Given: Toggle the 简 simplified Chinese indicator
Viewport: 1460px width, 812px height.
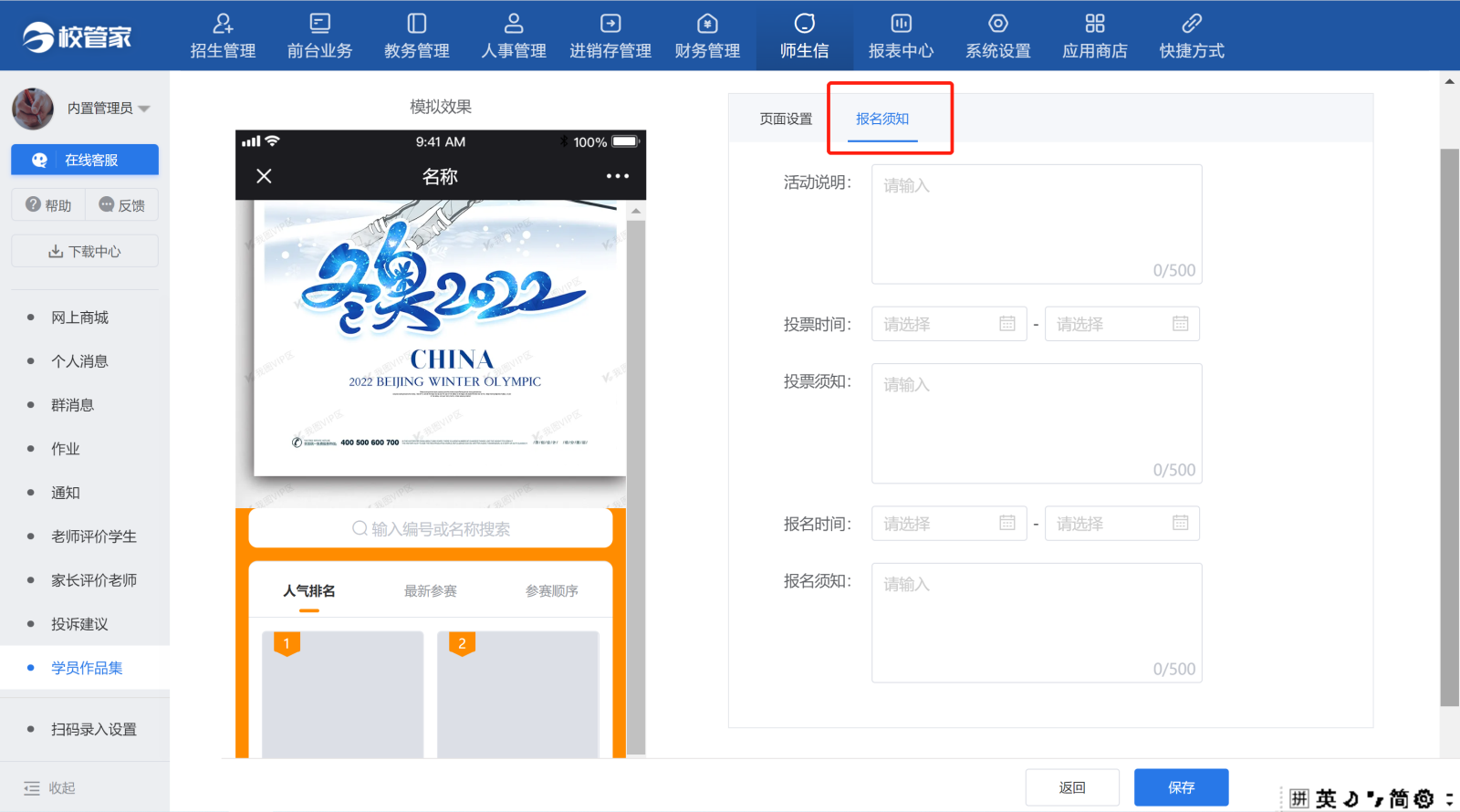Looking at the screenshot, I should [x=1398, y=799].
